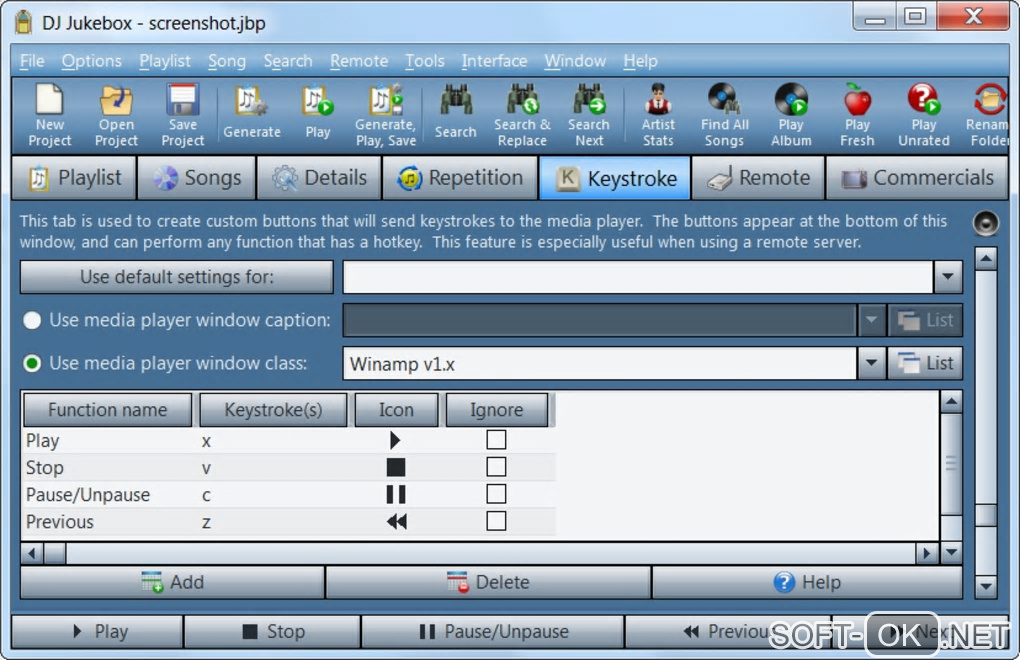Switch to the Songs tab
This screenshot has width=1020, height=660.
197,178
